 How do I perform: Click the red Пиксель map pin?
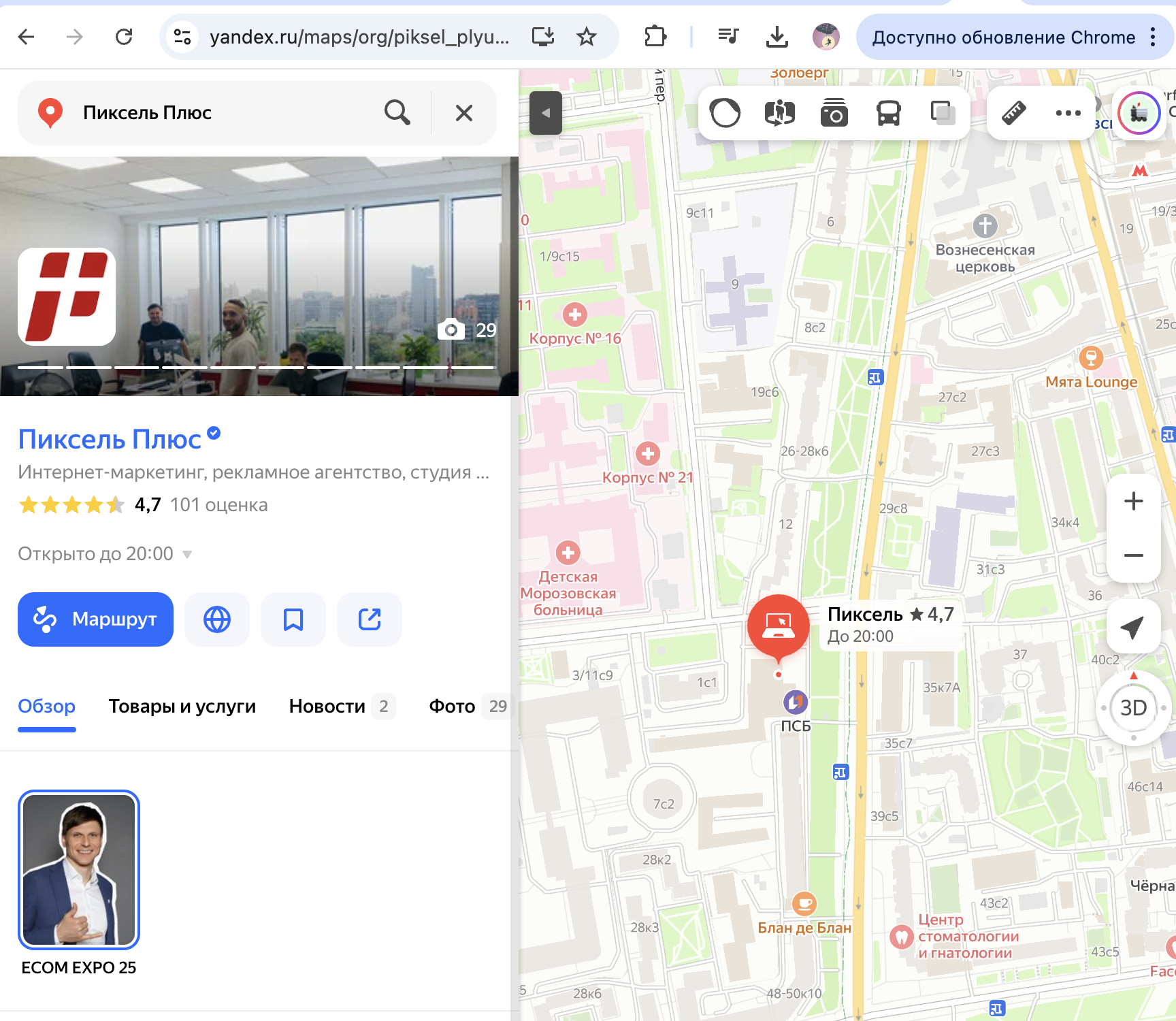pyautogui.click(x=779, y=628)
